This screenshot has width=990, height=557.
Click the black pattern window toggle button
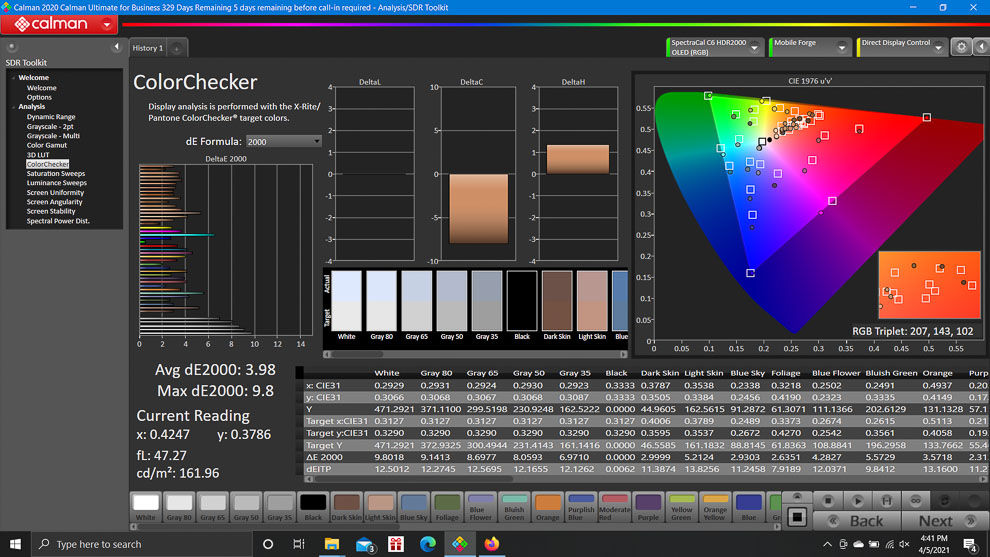tap(797, 517)
